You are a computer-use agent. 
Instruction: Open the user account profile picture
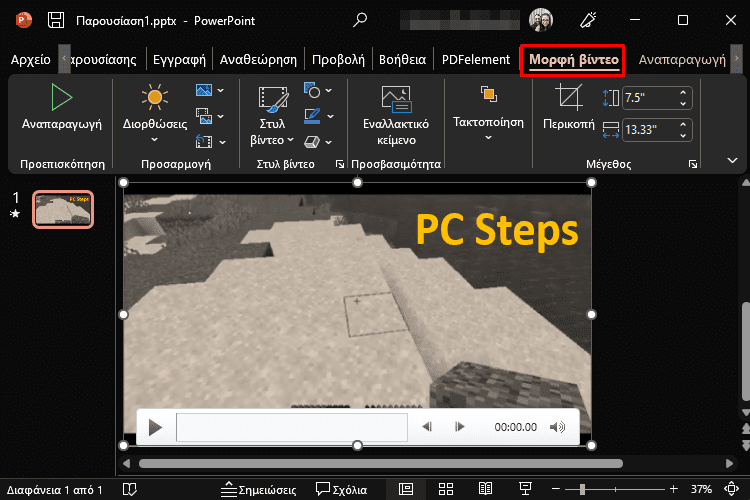click(x=541, y=20)
